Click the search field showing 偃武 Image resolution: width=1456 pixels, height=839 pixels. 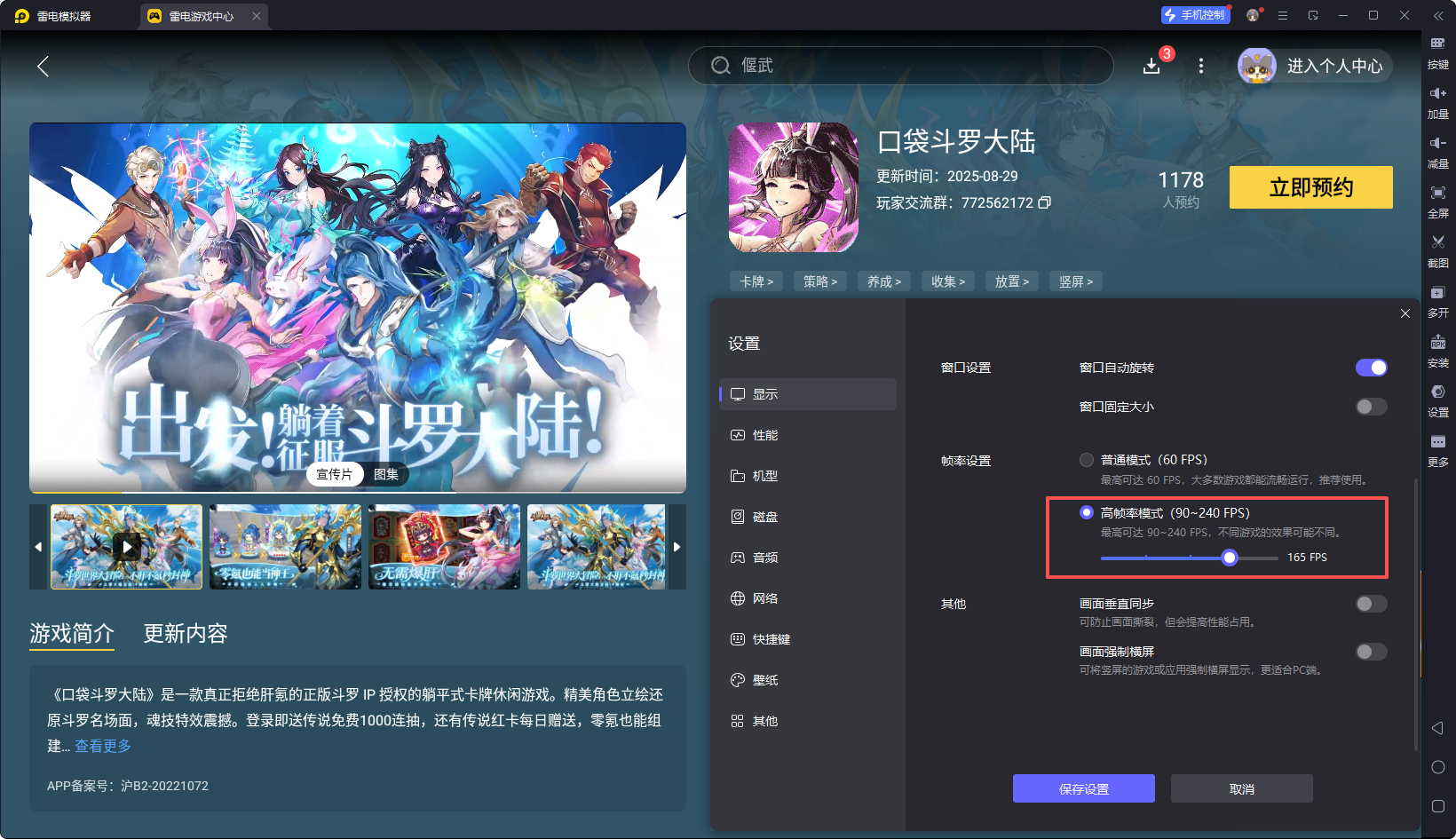[901, 66]
